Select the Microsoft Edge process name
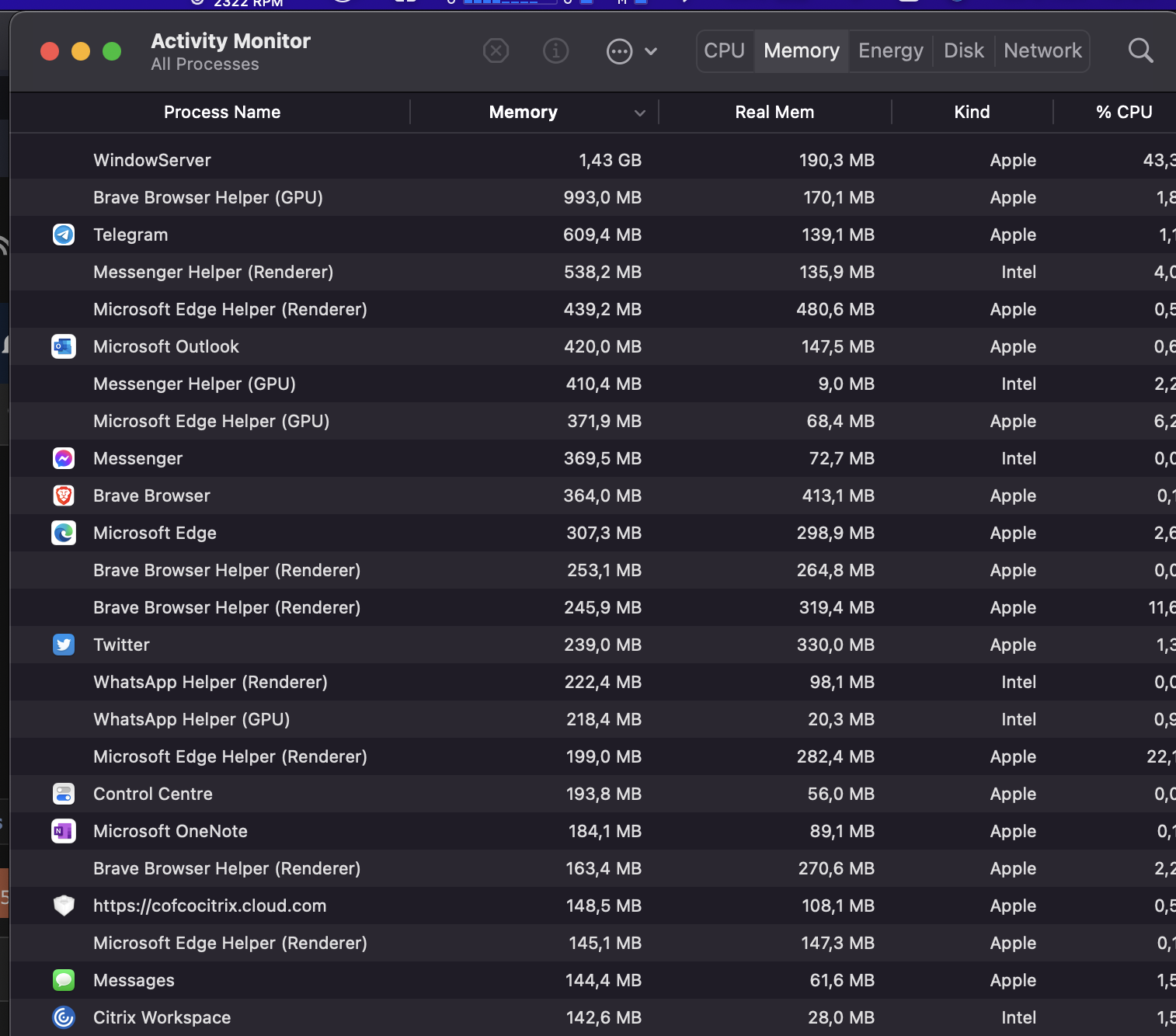 tap(155, 533)
